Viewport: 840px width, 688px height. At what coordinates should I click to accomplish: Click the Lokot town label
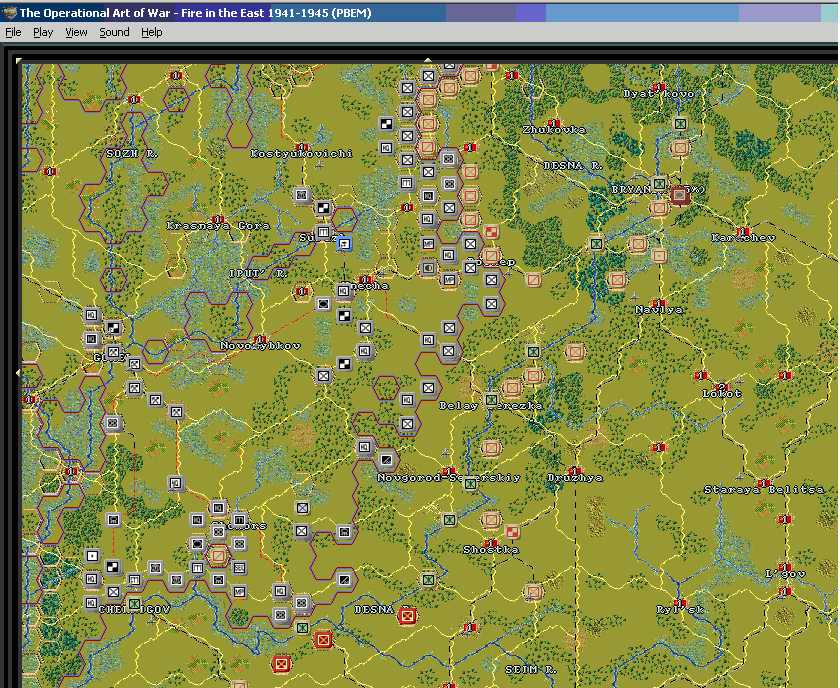pyautogui.click(x=722, y=394)
